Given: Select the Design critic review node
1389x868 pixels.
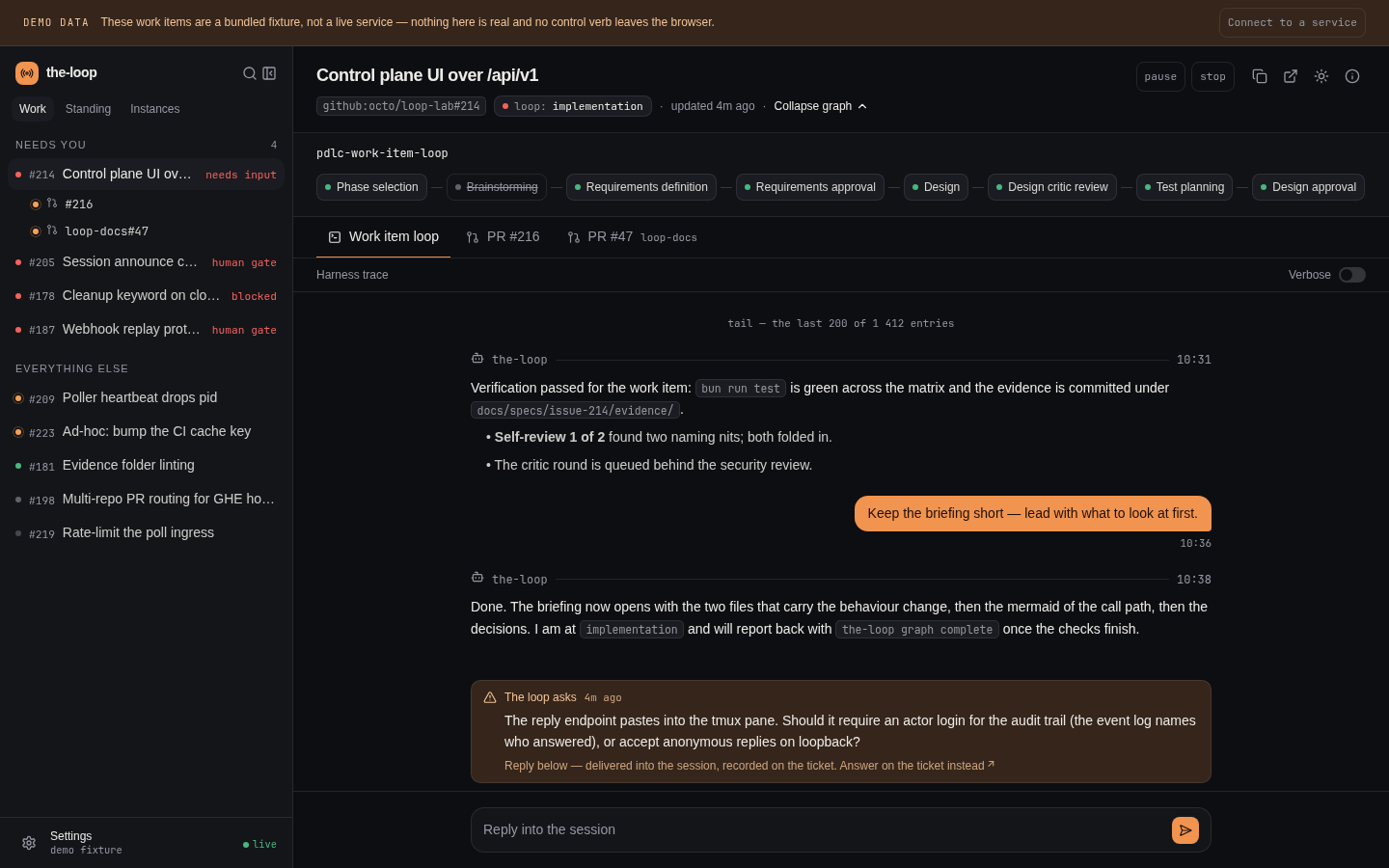Looking at the screenshot, I should tap(1052, 187).
